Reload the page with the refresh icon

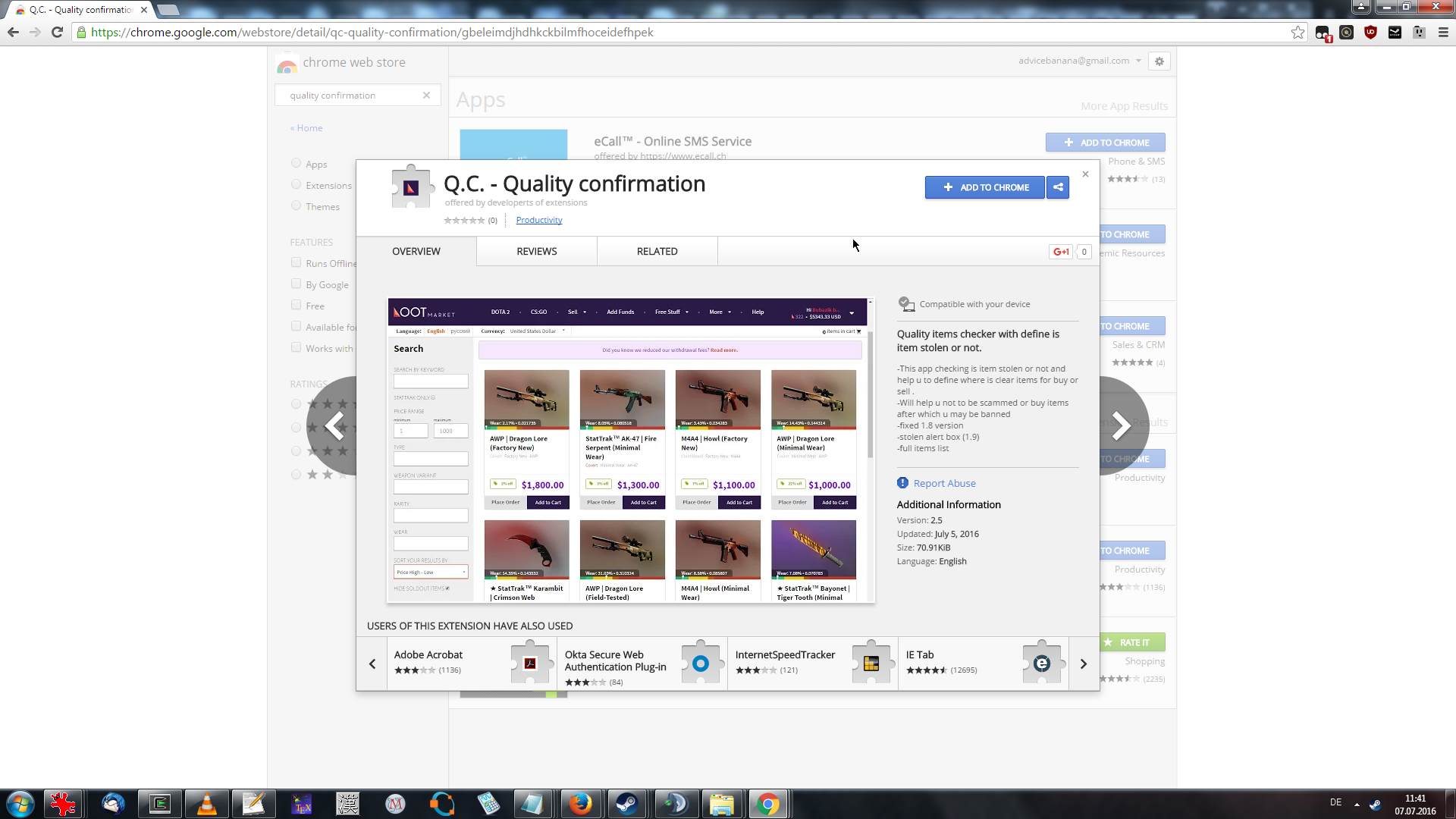pos(57,33)
